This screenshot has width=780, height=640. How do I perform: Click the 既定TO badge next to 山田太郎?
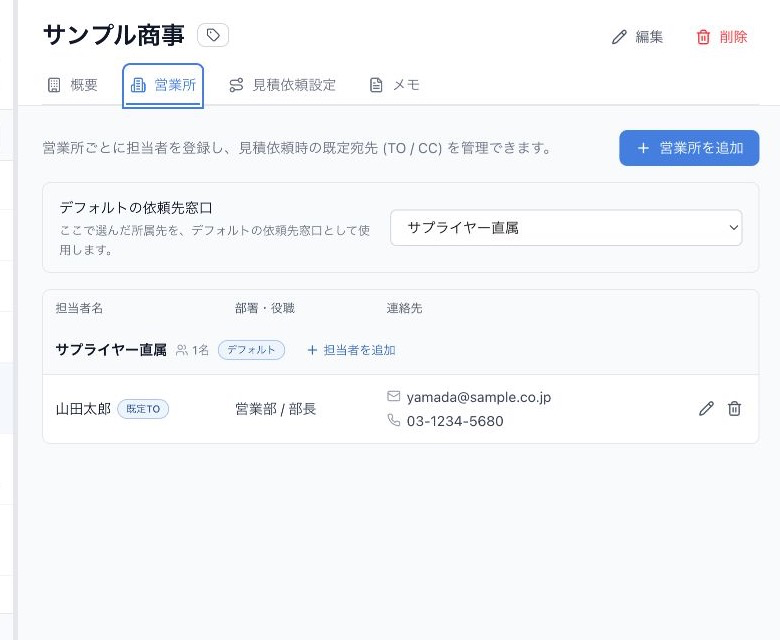(x=143, y=409)
